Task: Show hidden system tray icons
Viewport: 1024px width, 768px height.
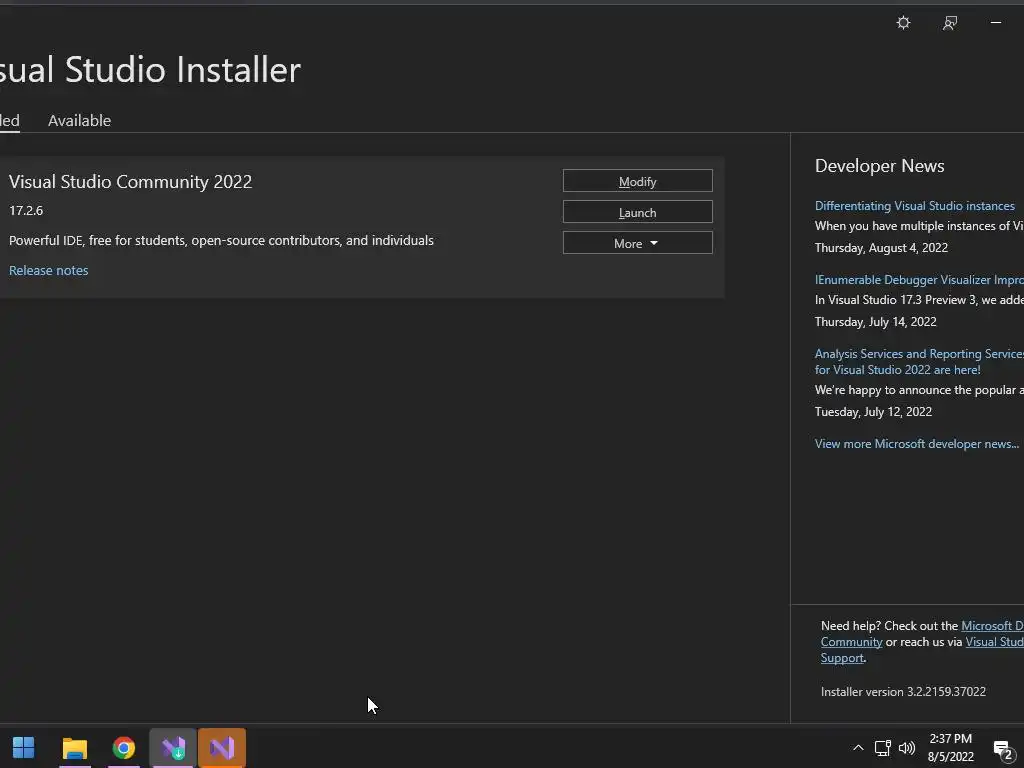Action: click(858, 748)
